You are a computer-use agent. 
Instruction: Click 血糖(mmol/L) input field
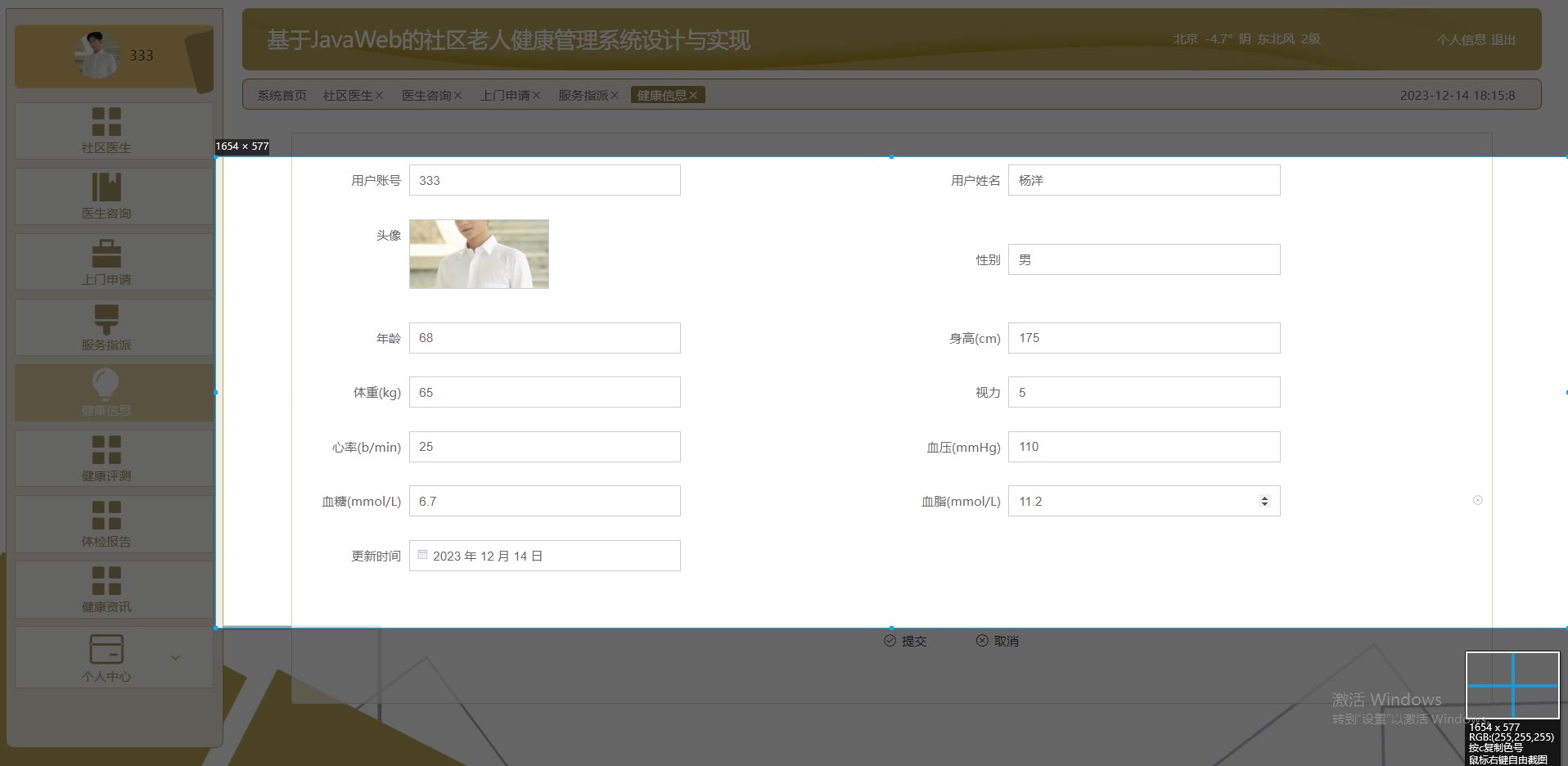(x=545, y=501)
